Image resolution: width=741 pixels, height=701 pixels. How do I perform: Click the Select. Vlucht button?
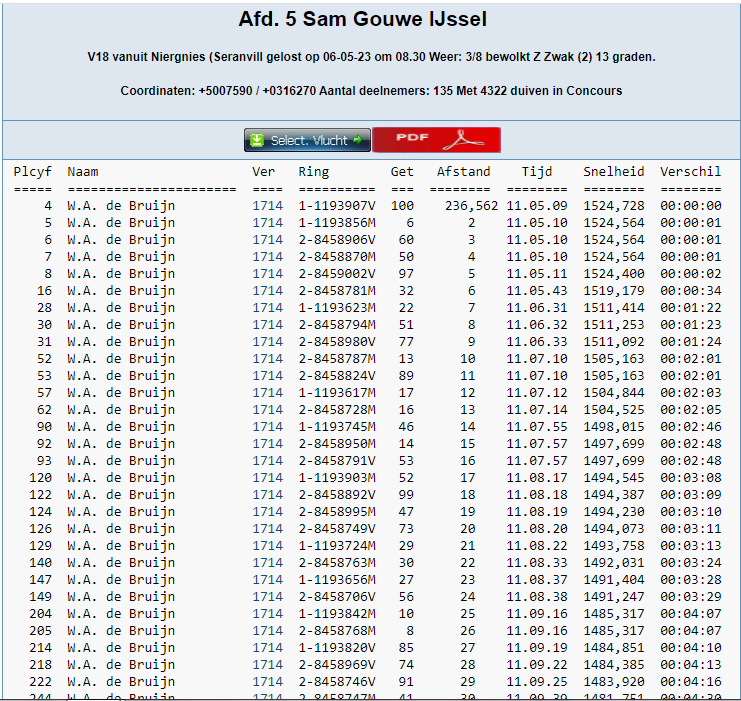pyautogui.click(x=307, y=140)
